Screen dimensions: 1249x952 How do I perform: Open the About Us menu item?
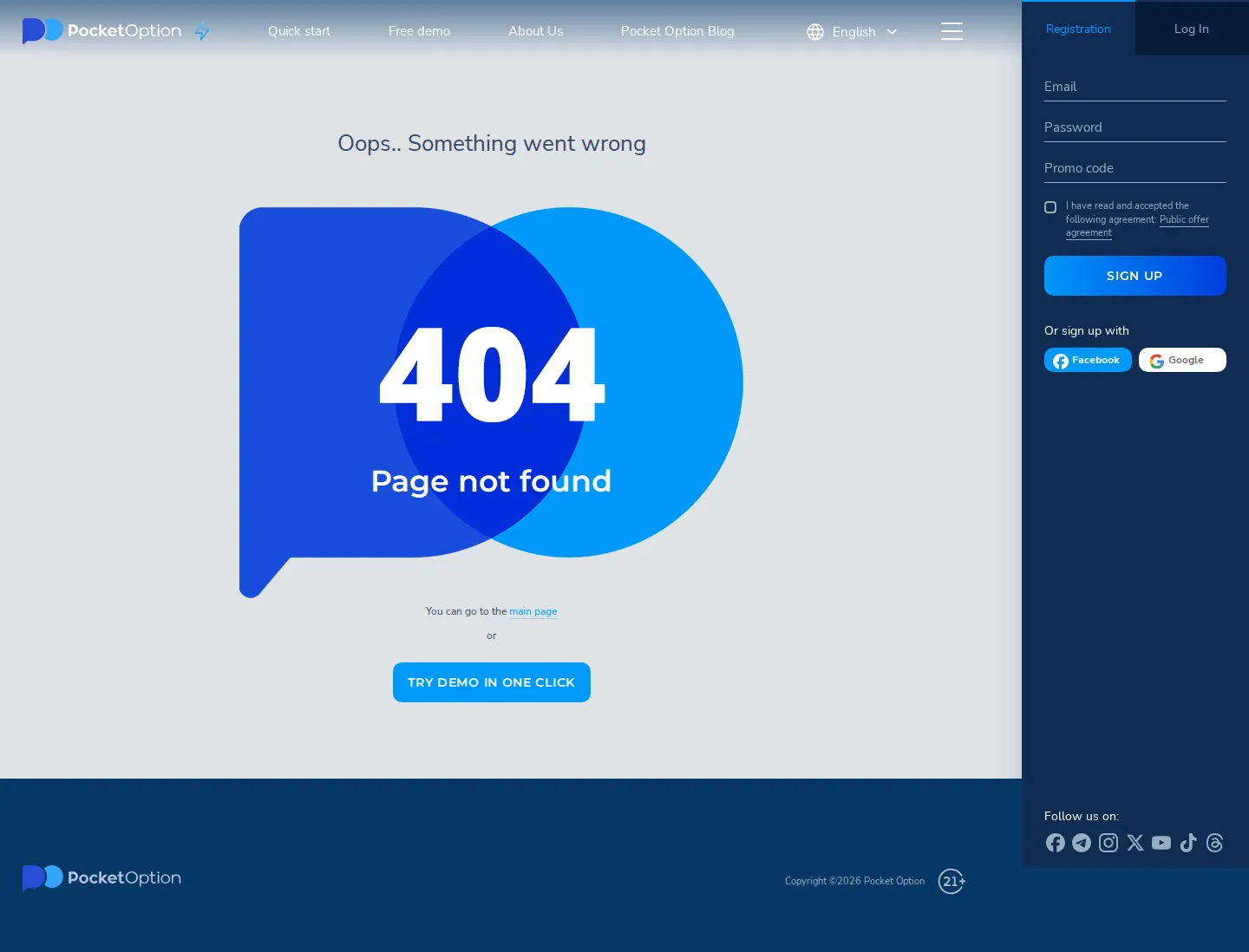[x=535, y=31]
